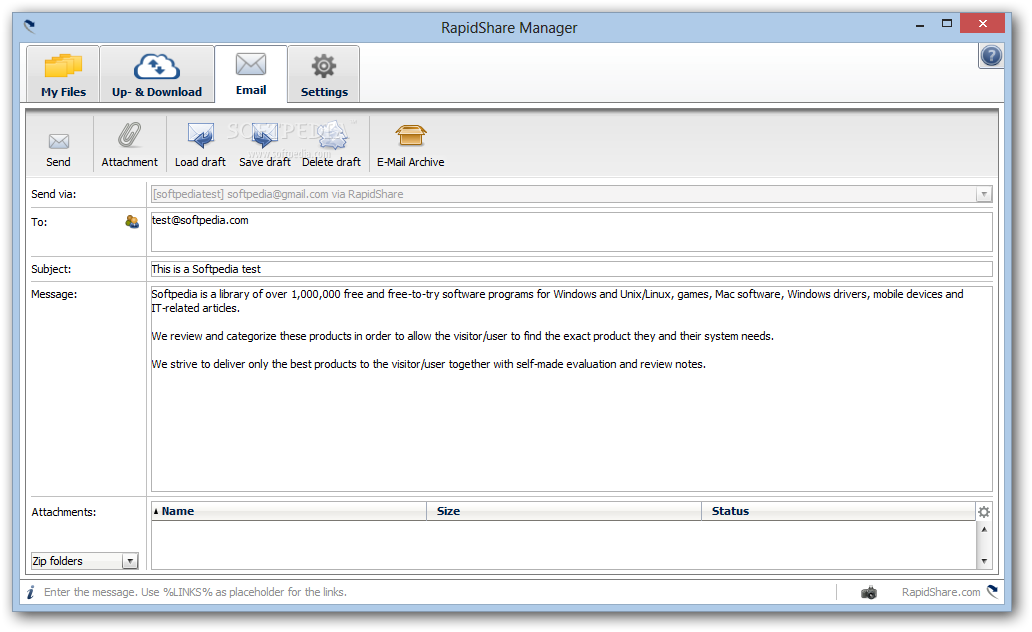The width and height of the screenshot is (1032, 632).
Task: Click the To recipients field
Action: tap(571, 232)
